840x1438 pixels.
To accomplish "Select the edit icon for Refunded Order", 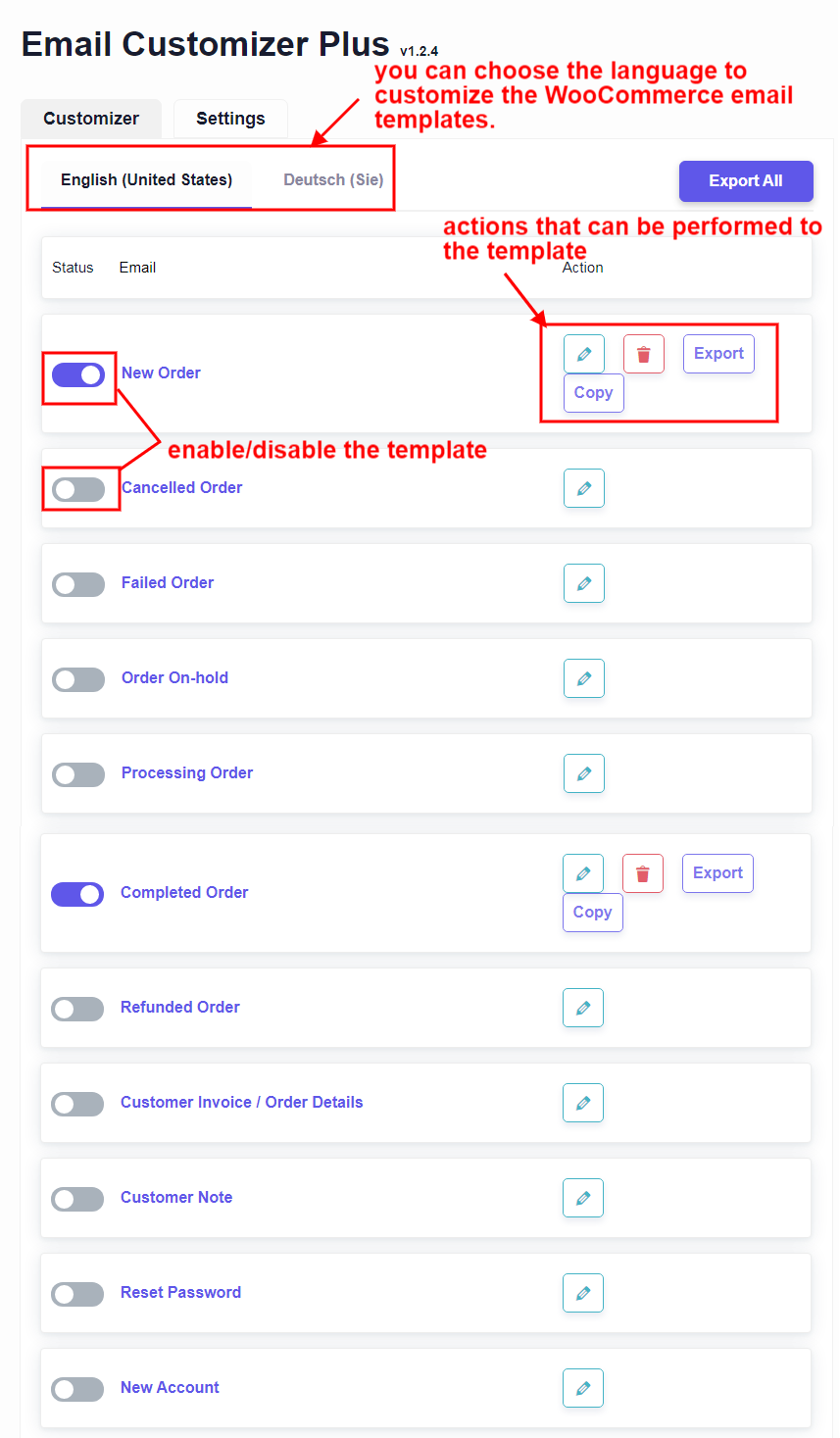I will tap(582, 1007).
